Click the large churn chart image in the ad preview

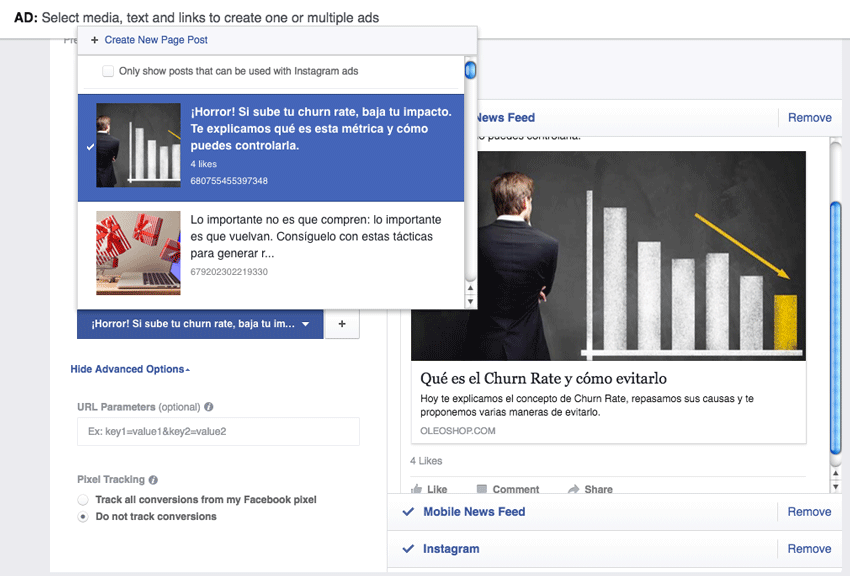[x=608, y=256]
